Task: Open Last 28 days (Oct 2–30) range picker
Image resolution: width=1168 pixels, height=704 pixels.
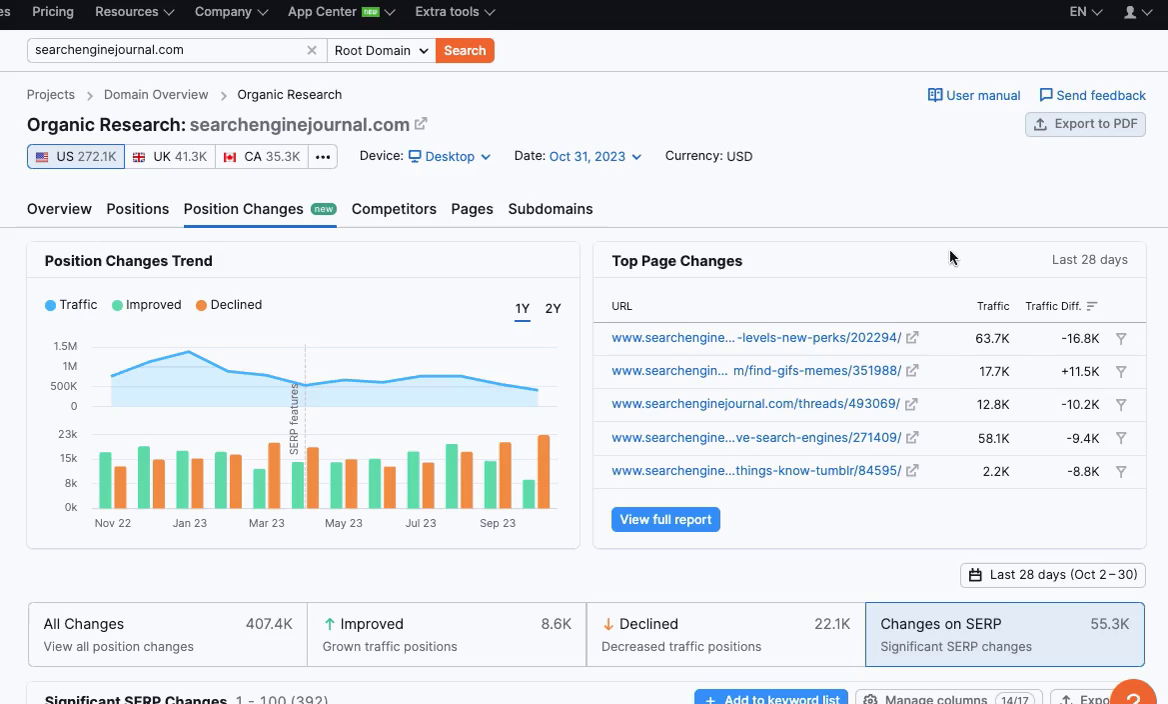Action: (x=1053, y=575)
